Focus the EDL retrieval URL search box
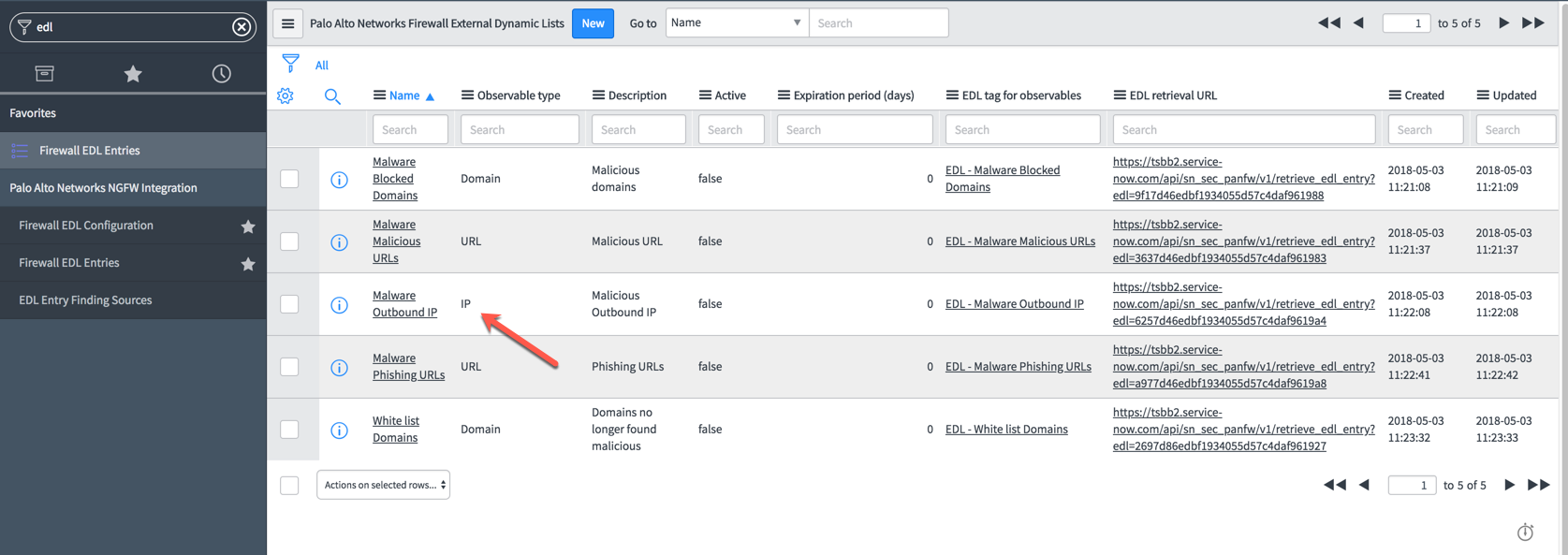Viewport: 1568px width, 555px height. click(1244, 130)
